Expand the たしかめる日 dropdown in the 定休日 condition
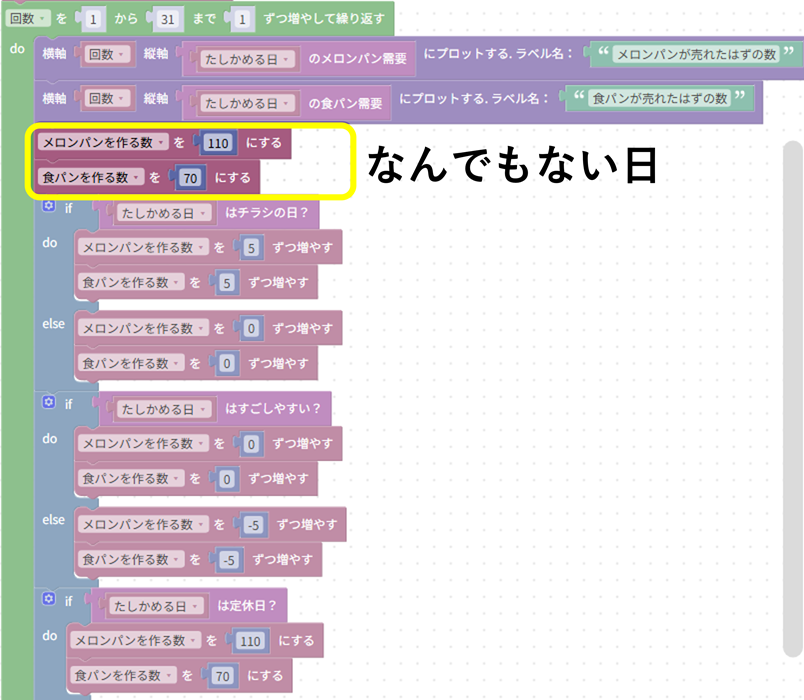 click(x=196, y=606)
